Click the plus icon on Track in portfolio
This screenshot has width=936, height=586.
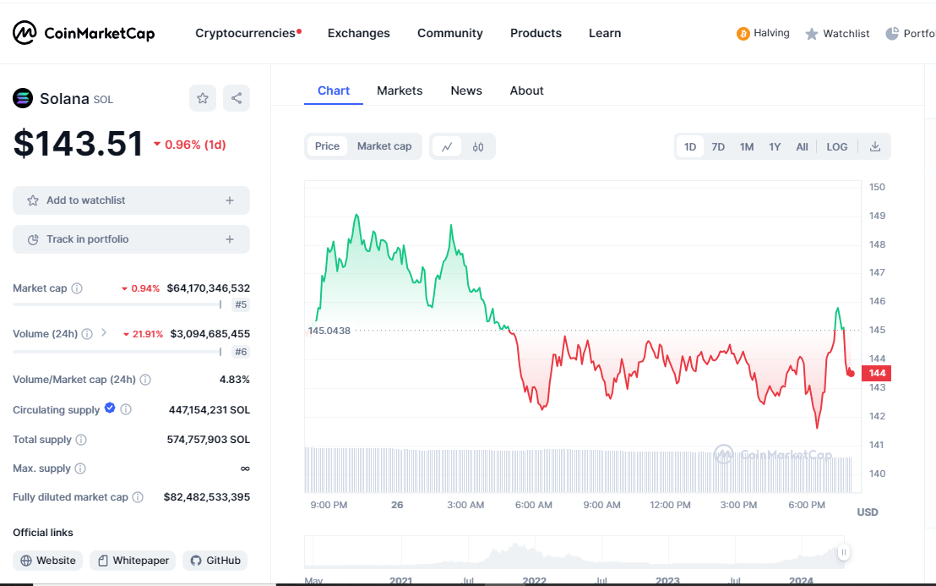pos(230,239)
